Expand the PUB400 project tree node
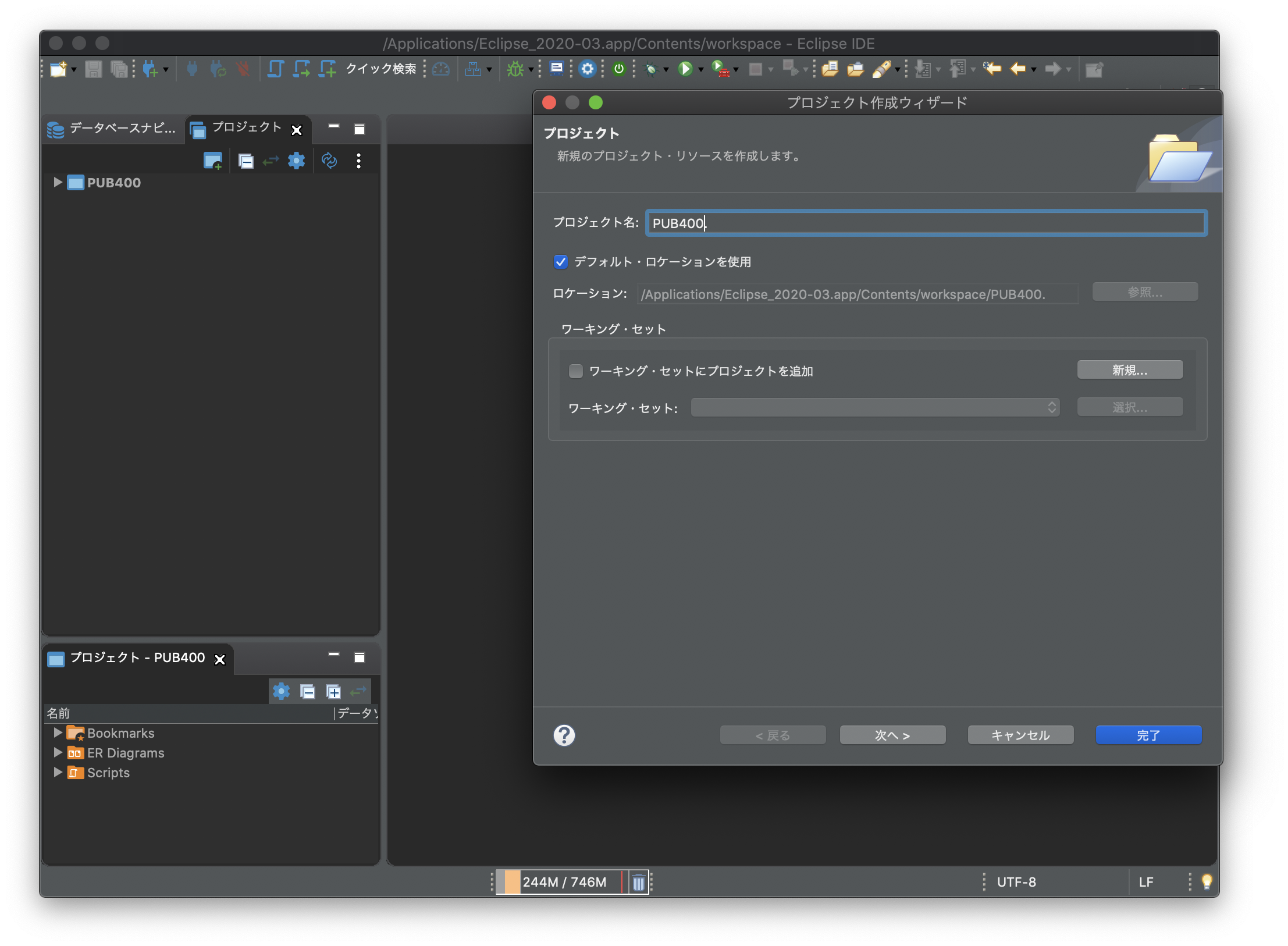The height and width of the screenshot is (946, 1288). pyautogui.click(x=58, y=183)
